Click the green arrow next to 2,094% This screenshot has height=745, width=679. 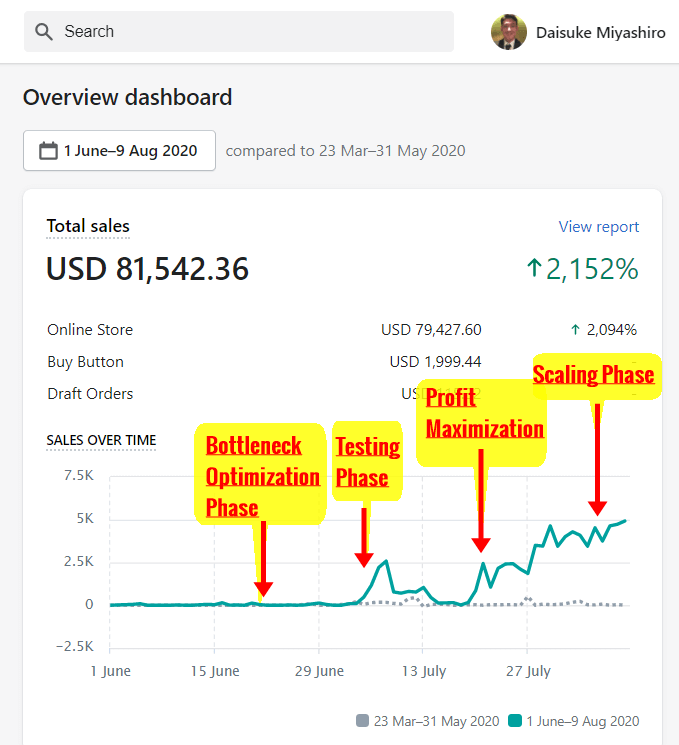click(x=575, y=330)
